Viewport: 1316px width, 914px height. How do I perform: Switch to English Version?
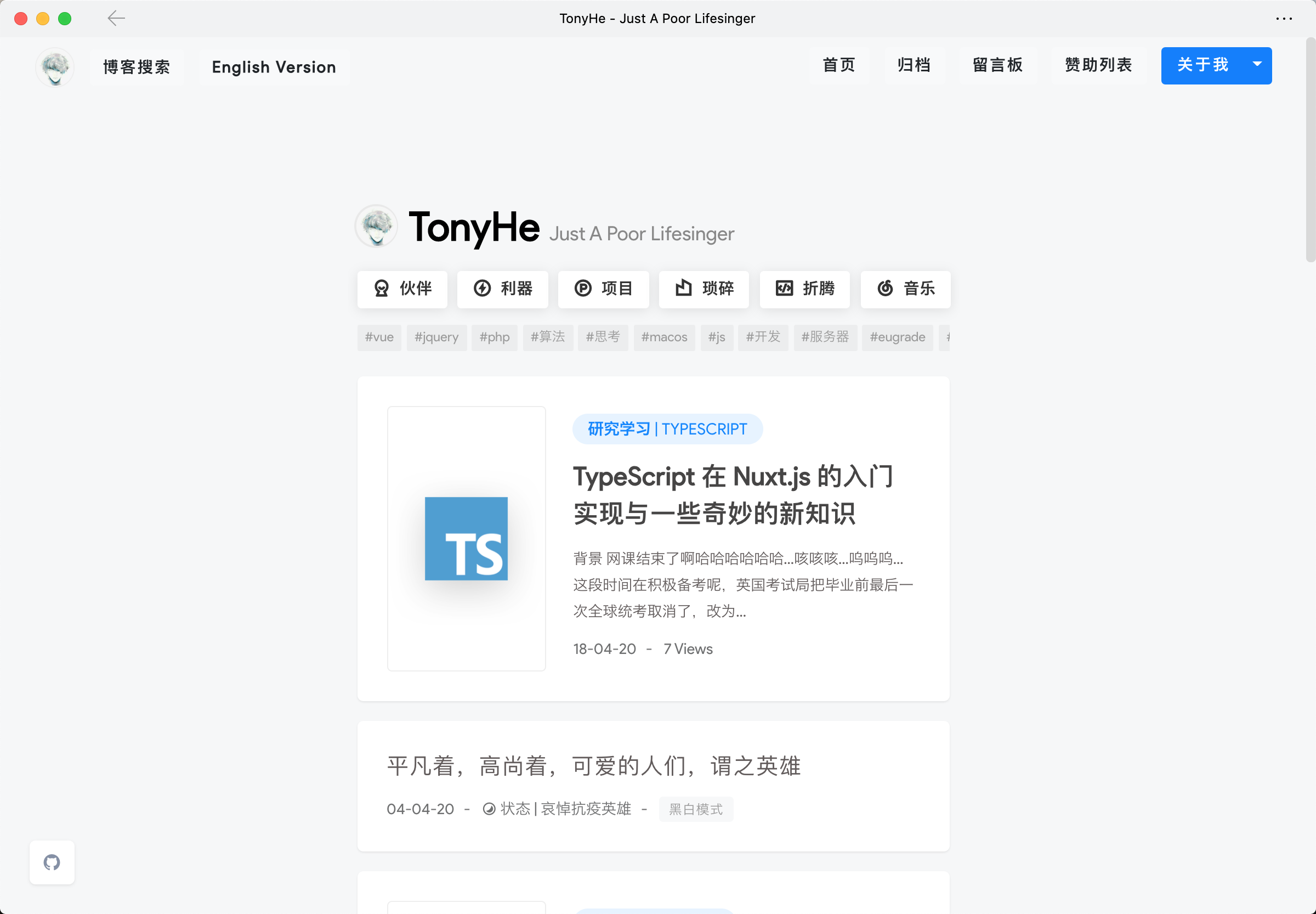click(274, 67)
